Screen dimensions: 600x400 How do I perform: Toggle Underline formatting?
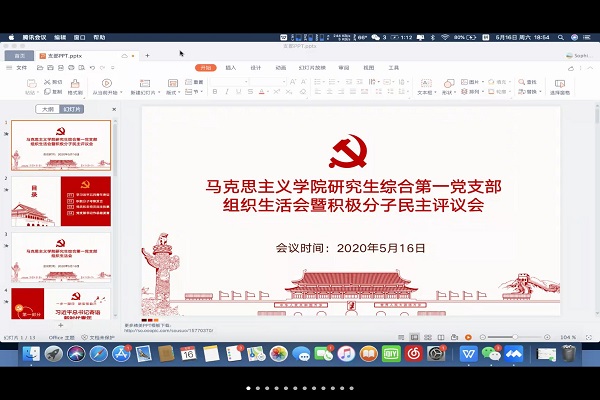coord(238,91)
